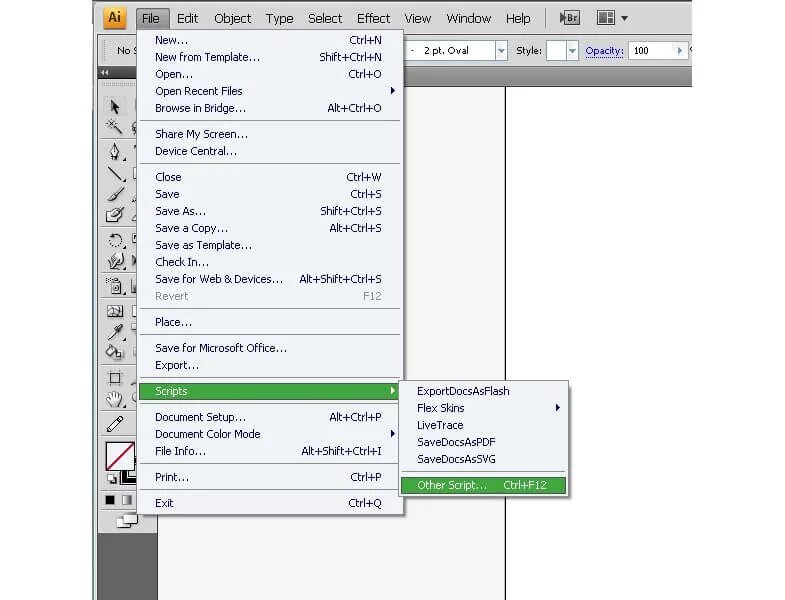Click the Go to Bridge icon
Viewport: 785px width, 600px height.
click(569, 19)
